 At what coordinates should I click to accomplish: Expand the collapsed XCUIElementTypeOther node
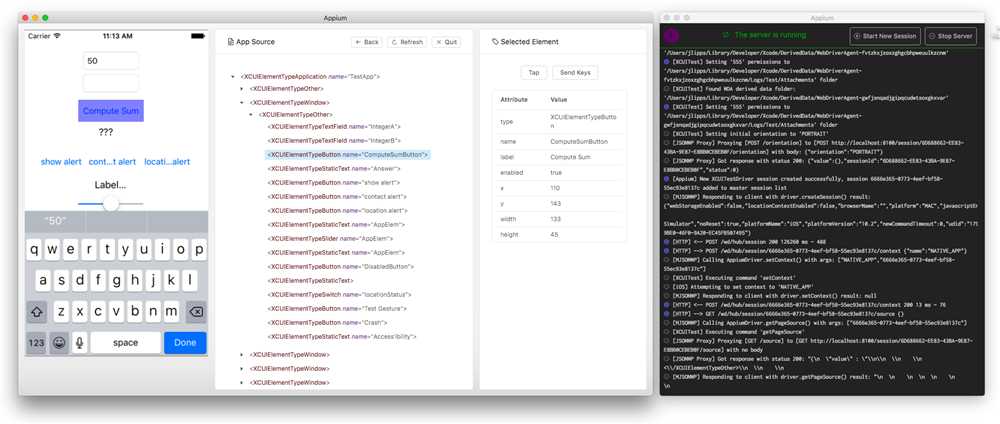(241, 89)
